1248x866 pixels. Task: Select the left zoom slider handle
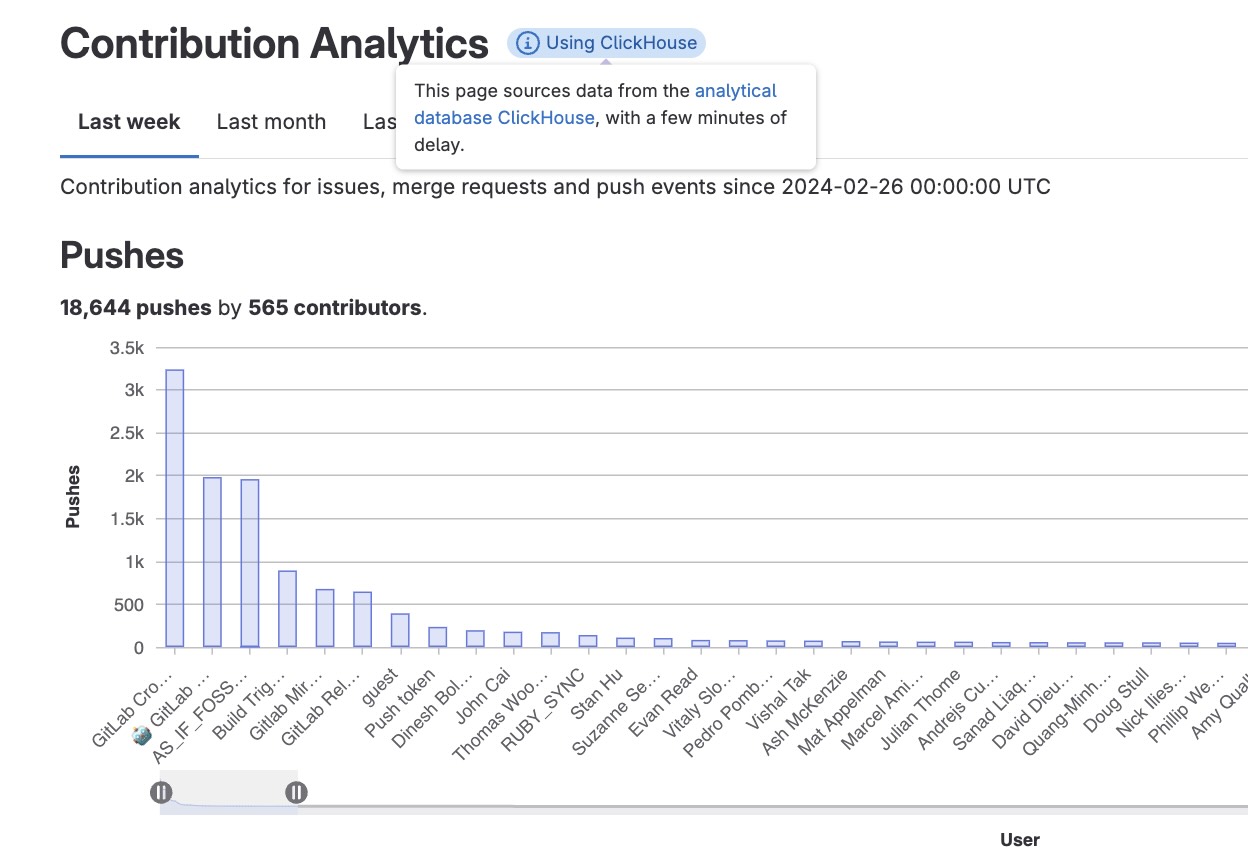click(x=162, y=792)
